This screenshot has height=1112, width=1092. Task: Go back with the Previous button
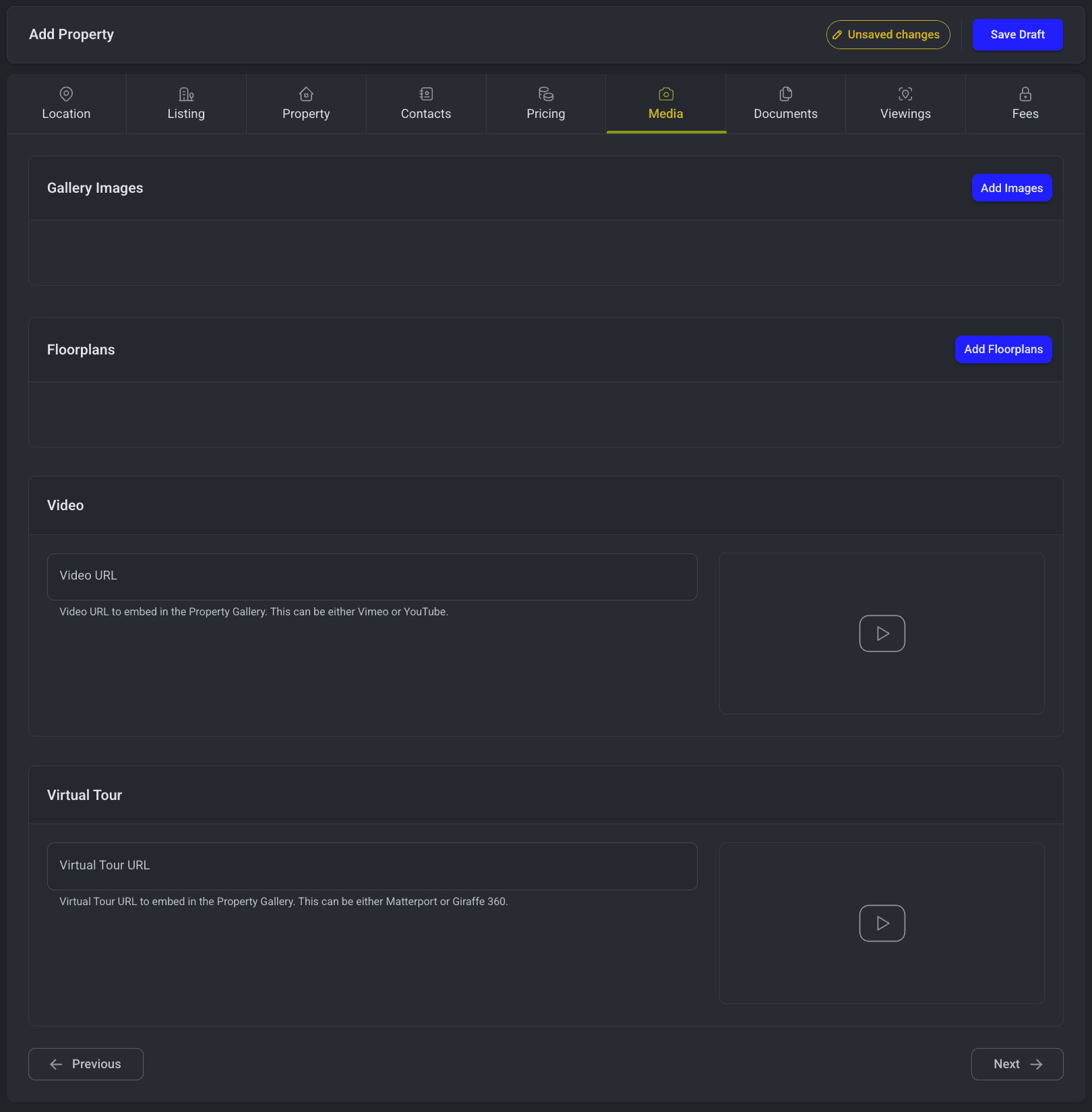pos(86,1064)
